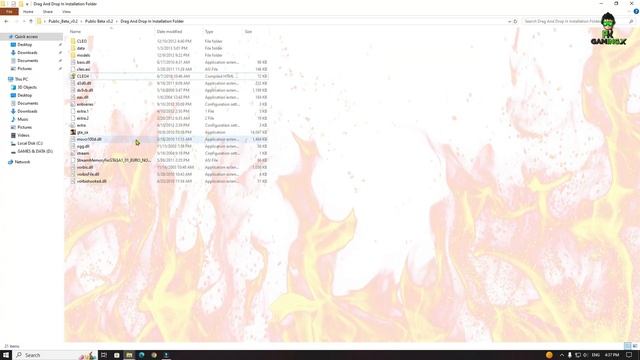
Task: Open the notification center icon
Action: pos(629,355)
